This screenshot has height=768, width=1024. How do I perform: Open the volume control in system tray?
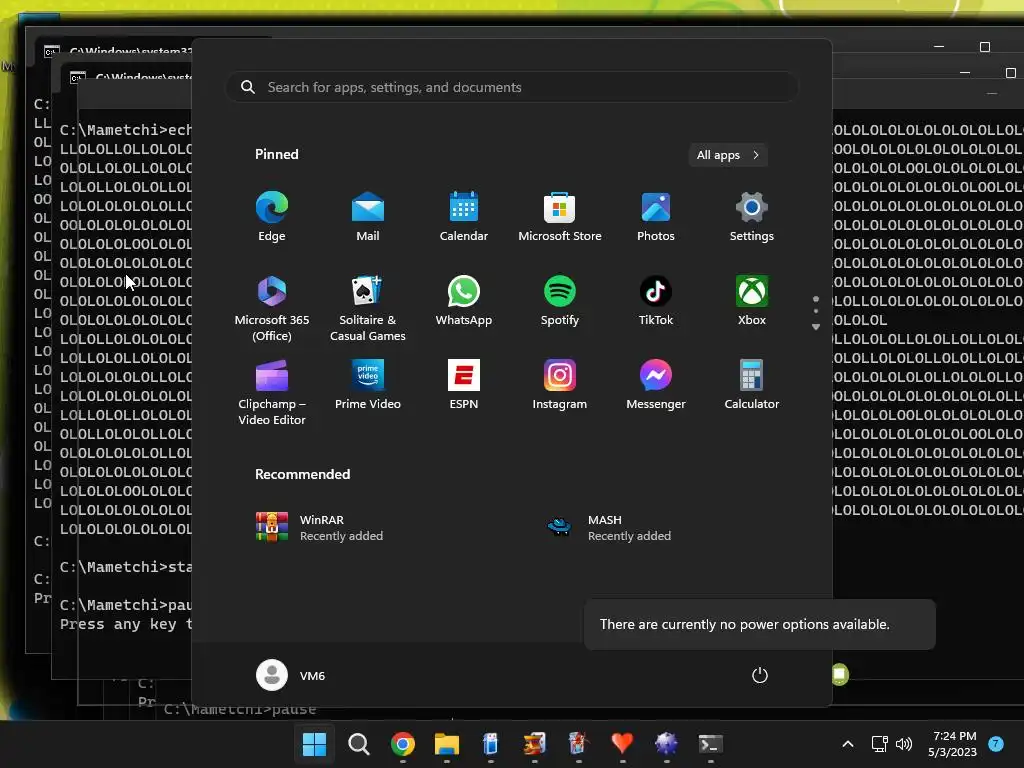click(x=904, y=744)
